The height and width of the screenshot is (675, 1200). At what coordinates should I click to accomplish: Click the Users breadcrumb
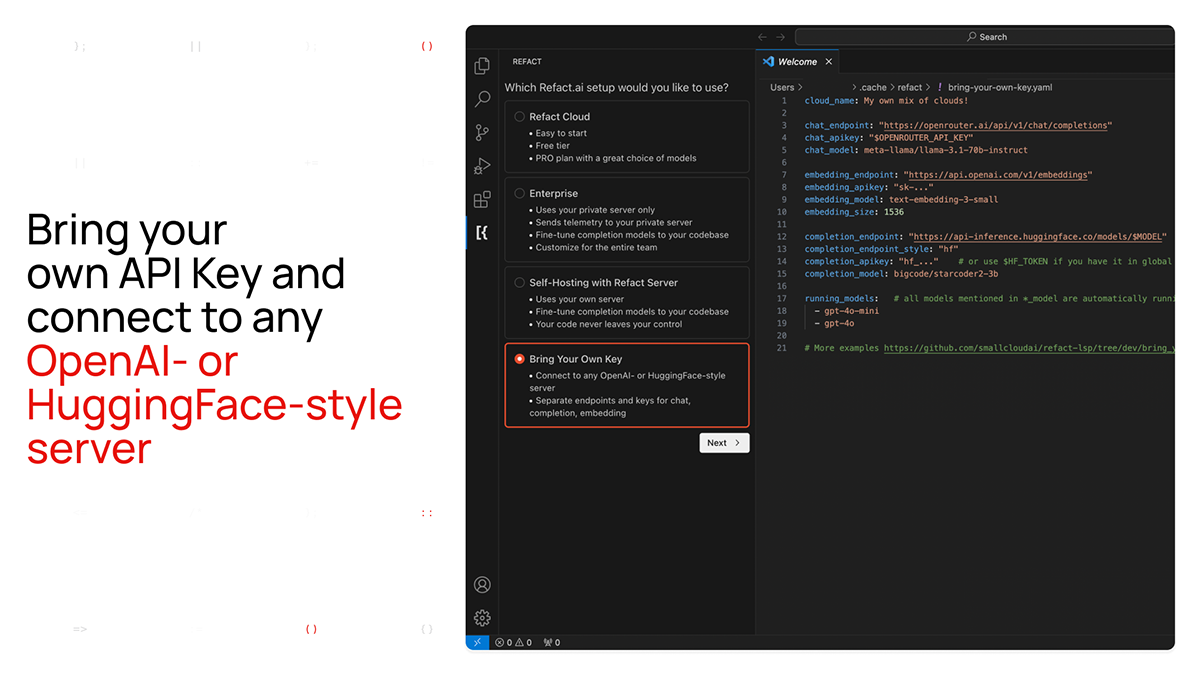[782, 87]
